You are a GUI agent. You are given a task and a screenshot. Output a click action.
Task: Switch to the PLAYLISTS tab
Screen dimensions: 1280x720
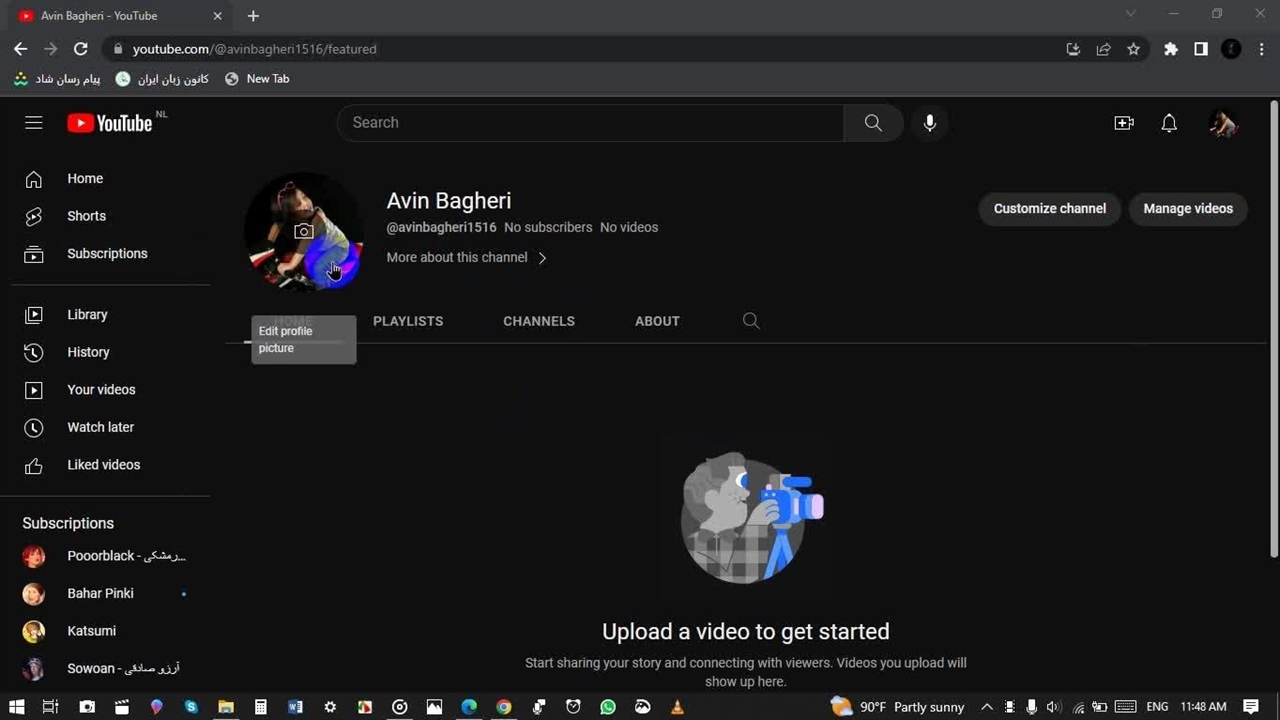pos(408,321)
